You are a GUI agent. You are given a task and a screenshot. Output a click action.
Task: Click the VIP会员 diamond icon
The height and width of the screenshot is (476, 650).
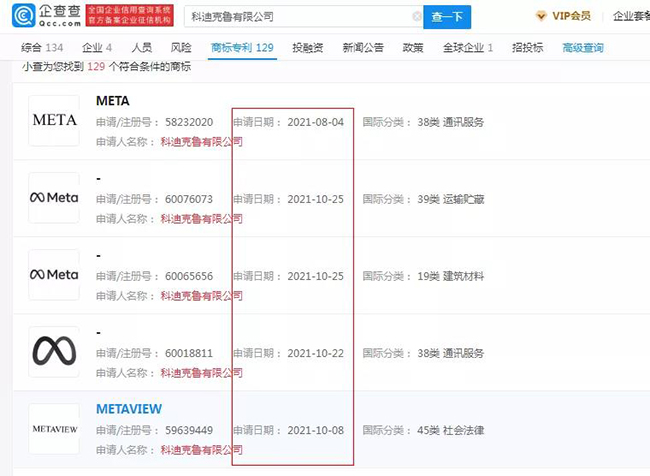click(x=541, y=17)
